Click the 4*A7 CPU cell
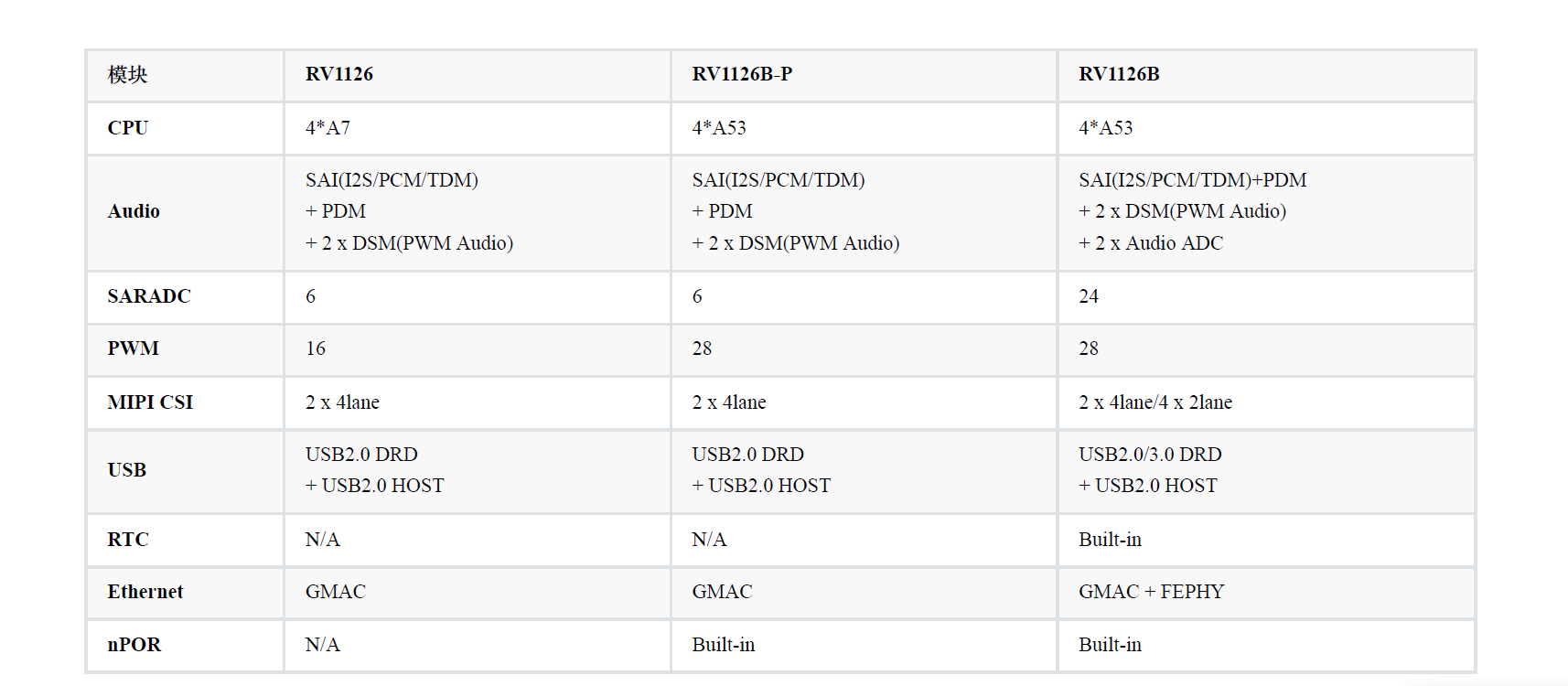This screenshot has height=686, width=1568. click(x=328, y=128)
